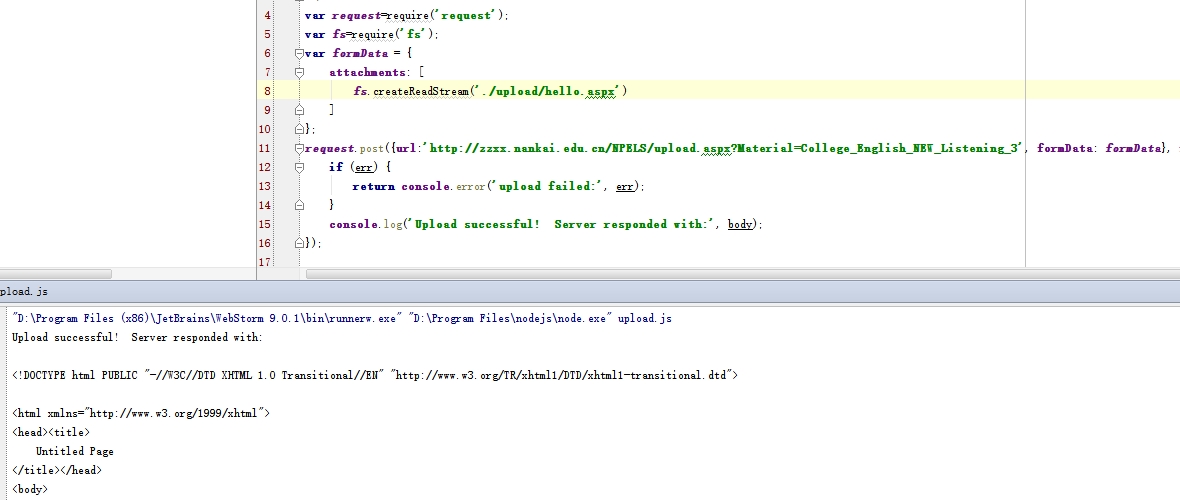1180x500 pixels.
Task: Click the html xmlns line in console
Action: 141,413
